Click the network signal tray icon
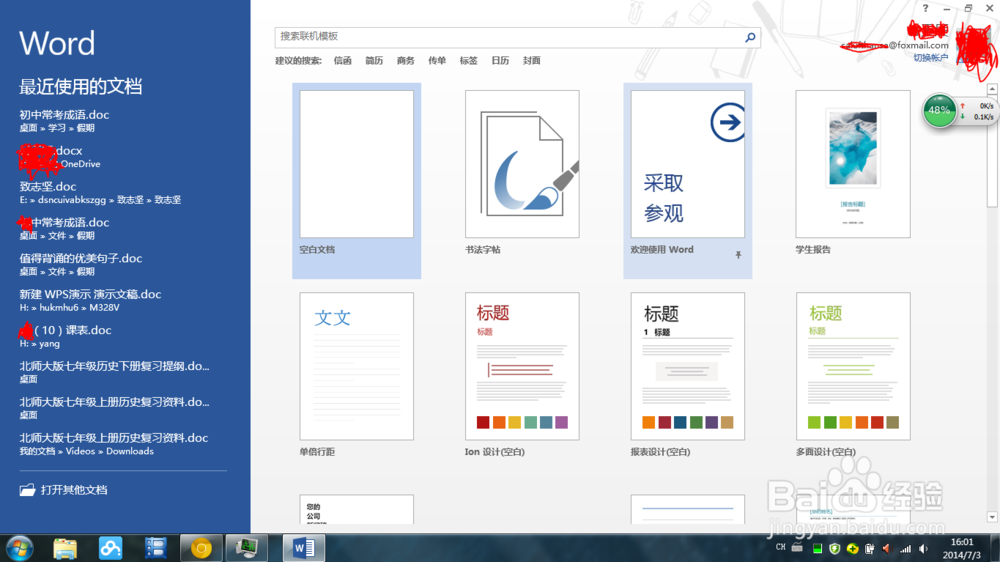Screen dimensions: 1000x562 [905, 549]
